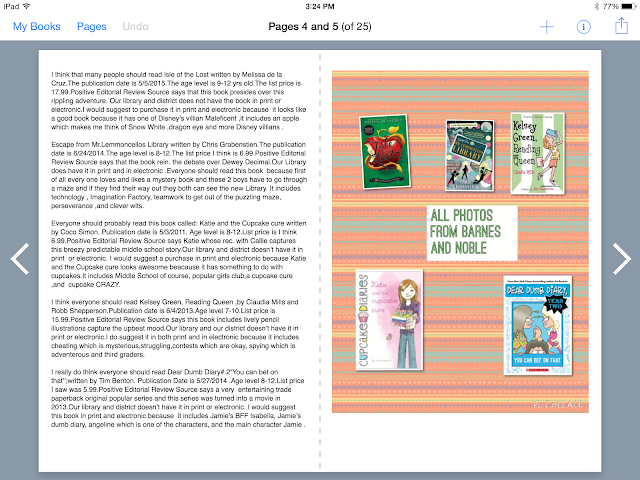The image size is (640, 480).
Task: Tap paragraph starting 'Everyone should probably read'
Action: [x=178, y=254]
